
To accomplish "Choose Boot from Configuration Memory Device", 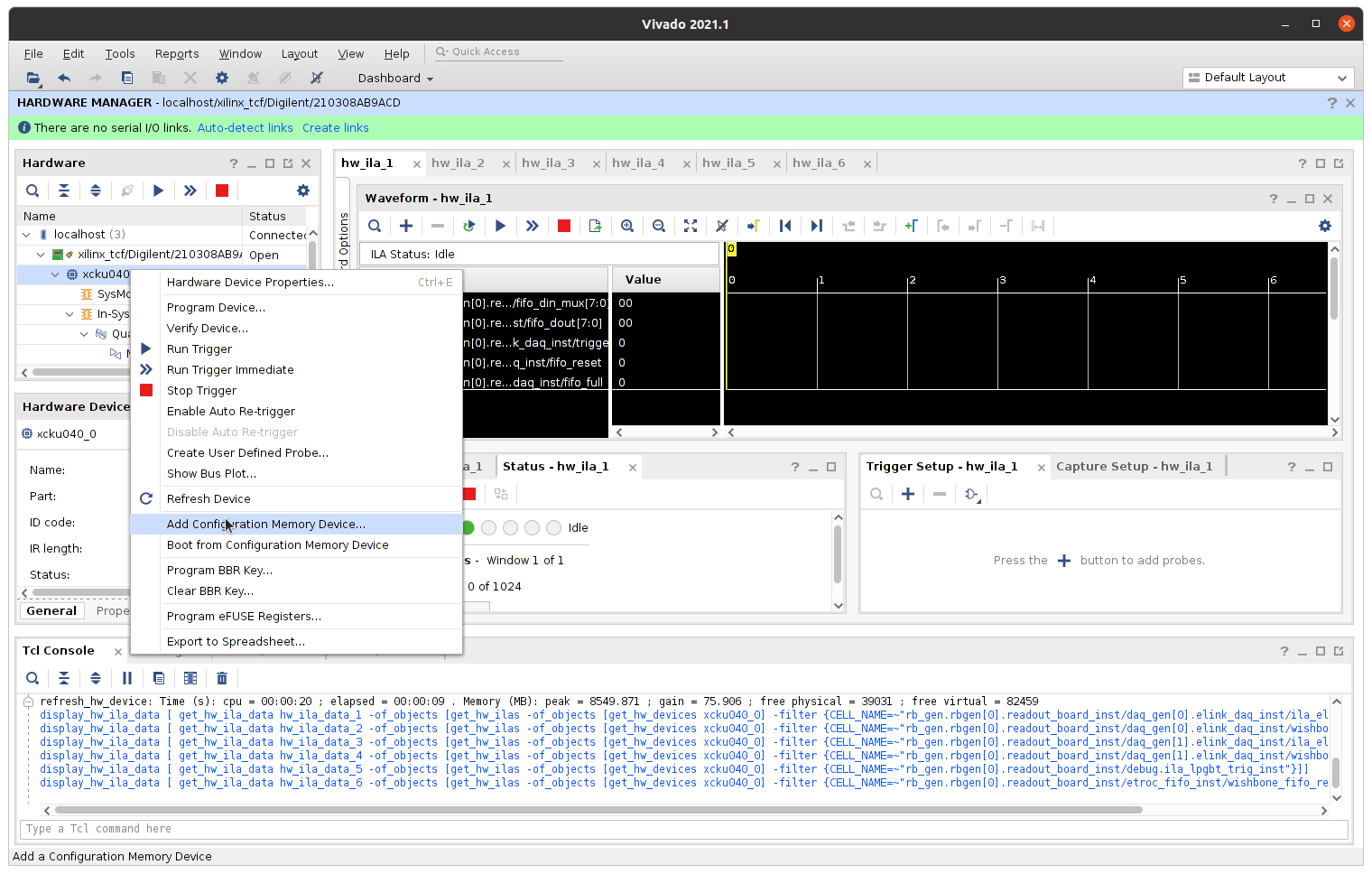I will click(x=296, y=545).
